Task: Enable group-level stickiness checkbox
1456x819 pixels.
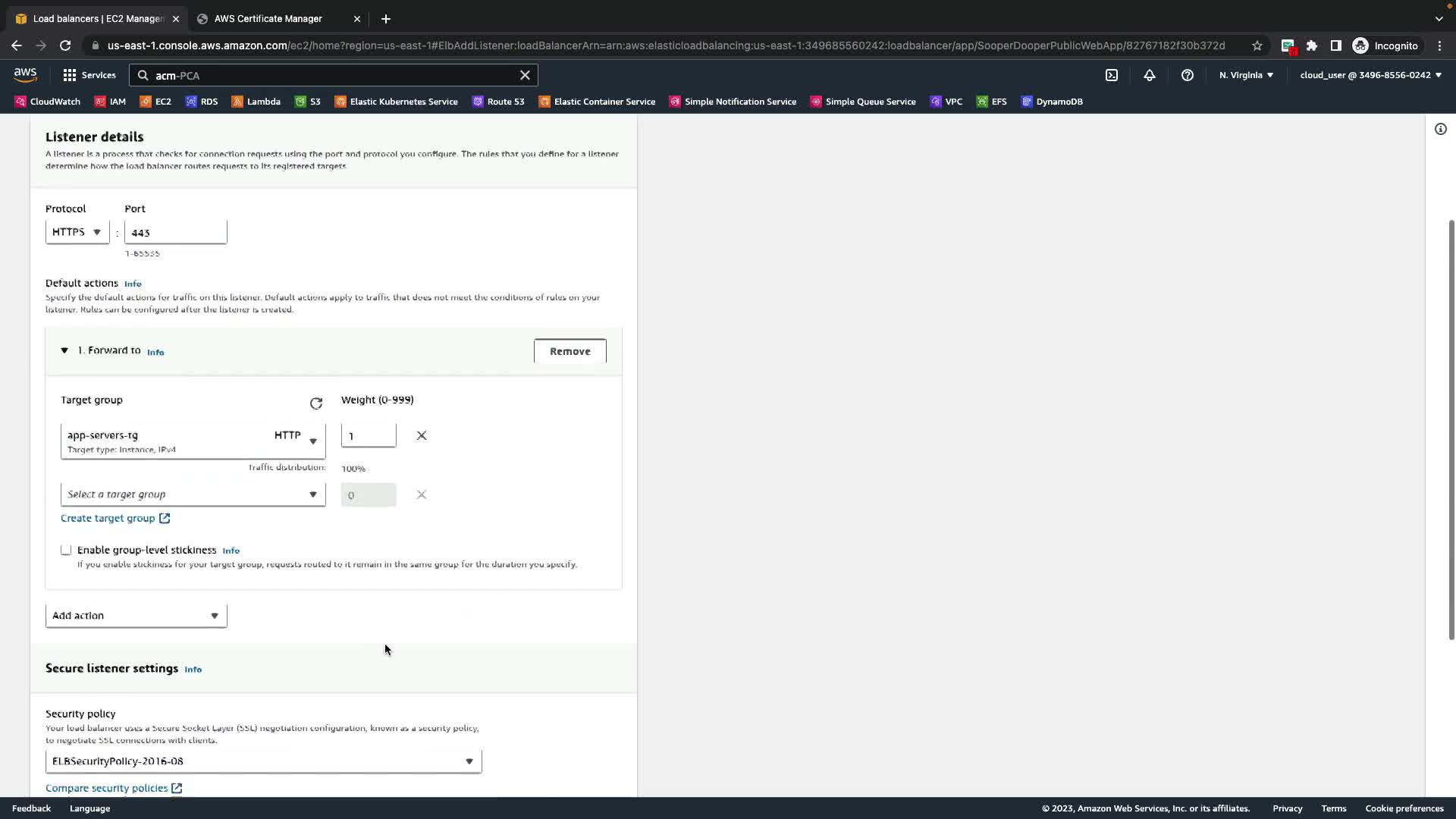Action: pos(66,550)
